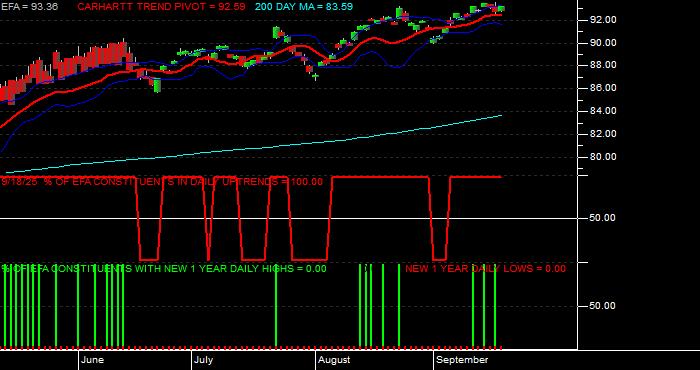The width and height of the screenshot is (700, 370).
Task: Click the June label on the time axis
Action: point(93,360)
